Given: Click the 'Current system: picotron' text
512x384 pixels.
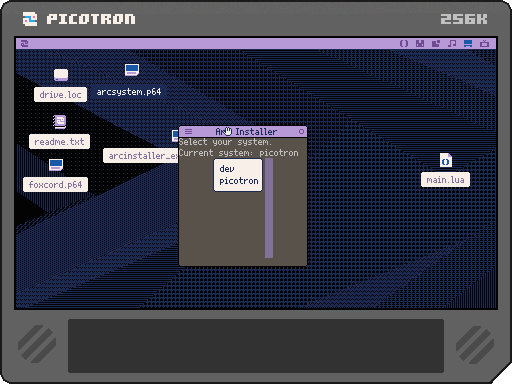Looking at the screenshot, I should pos(239,153).
